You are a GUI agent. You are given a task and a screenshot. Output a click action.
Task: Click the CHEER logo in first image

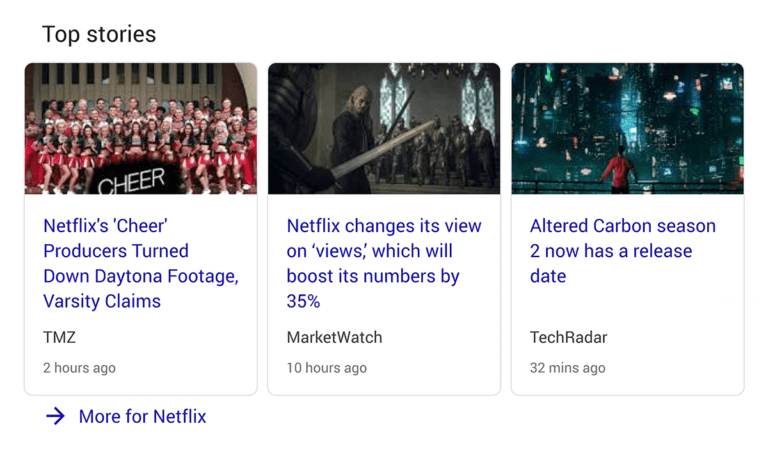(138, 180)
